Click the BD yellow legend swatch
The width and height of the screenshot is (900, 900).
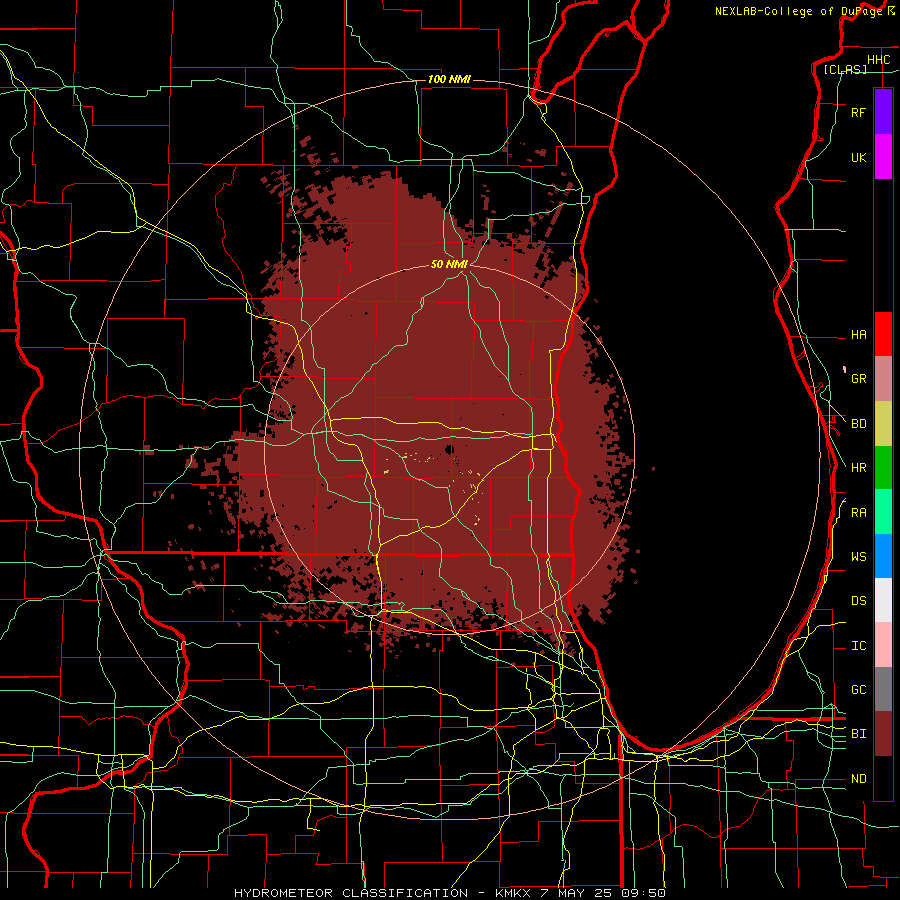coord(883,424)
